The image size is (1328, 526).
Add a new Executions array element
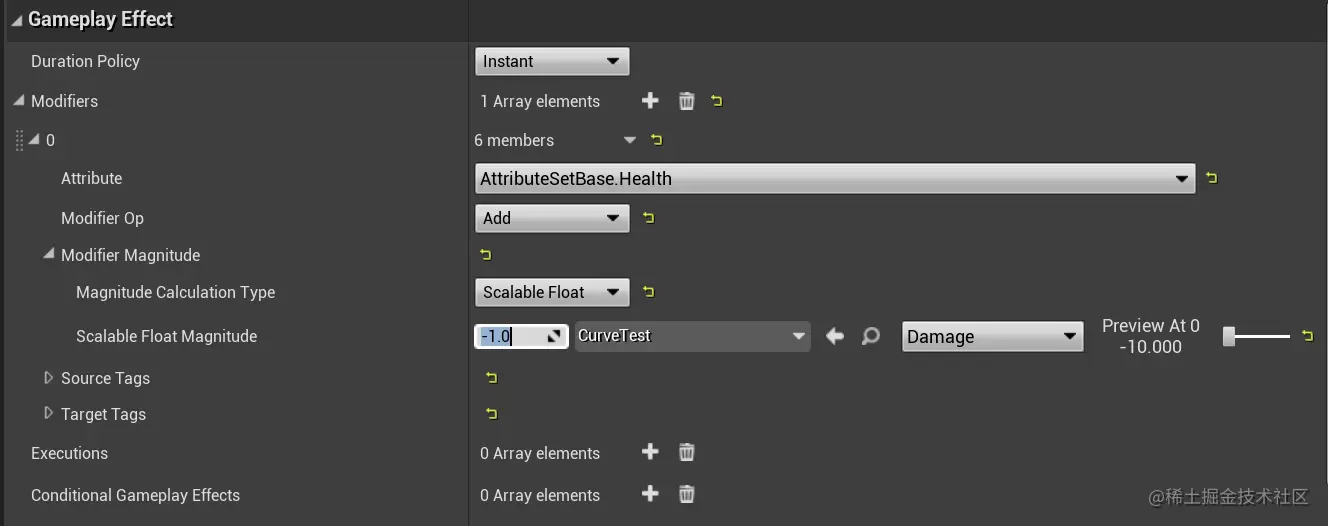650,452
